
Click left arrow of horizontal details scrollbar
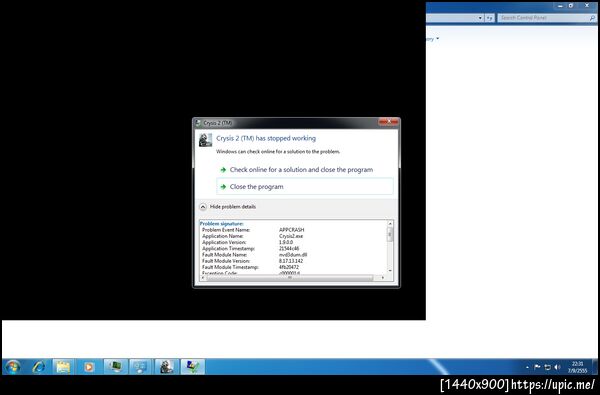pos(203,277)
